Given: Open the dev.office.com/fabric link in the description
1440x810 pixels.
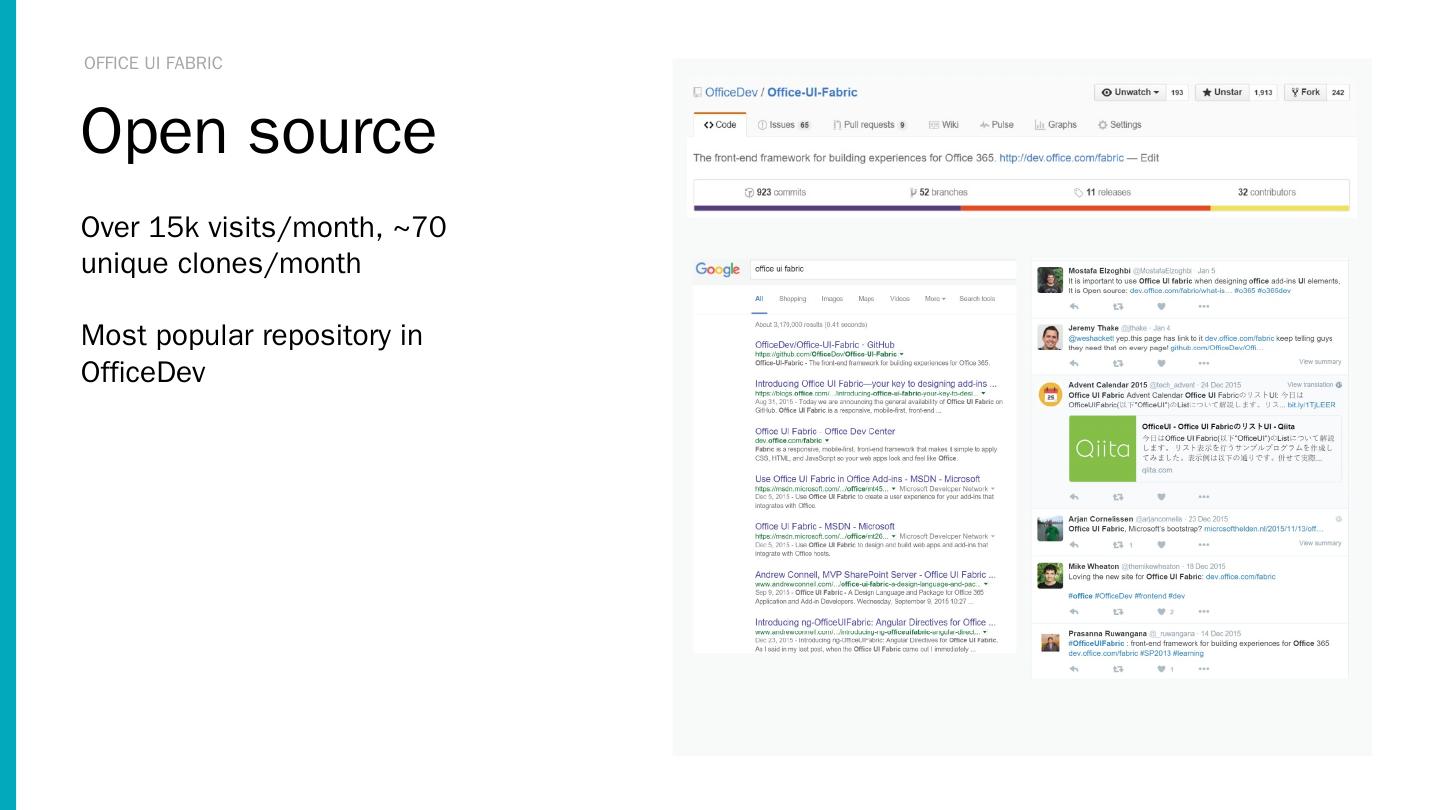Looking at the screenshot, I should (x=1062, y=157).
